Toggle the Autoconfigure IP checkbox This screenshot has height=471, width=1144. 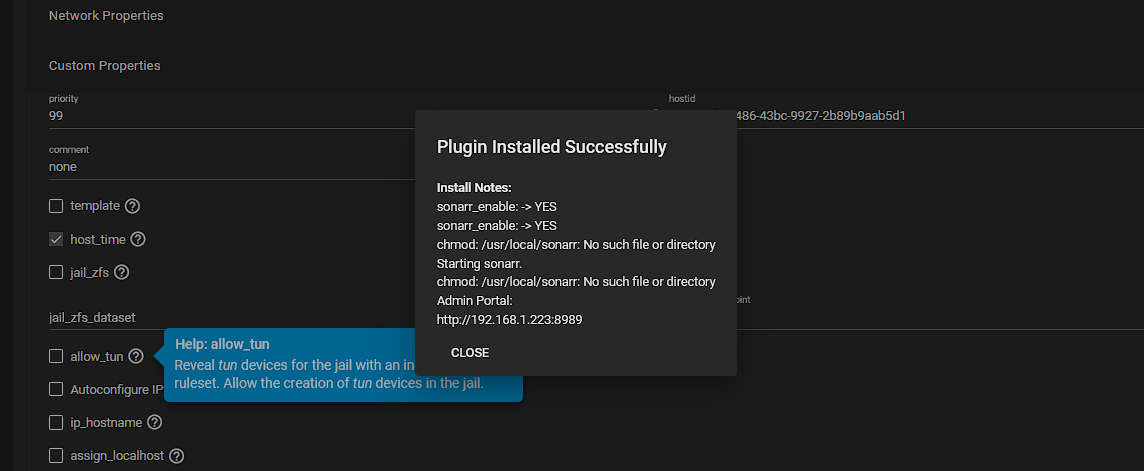tap(56, 389)
